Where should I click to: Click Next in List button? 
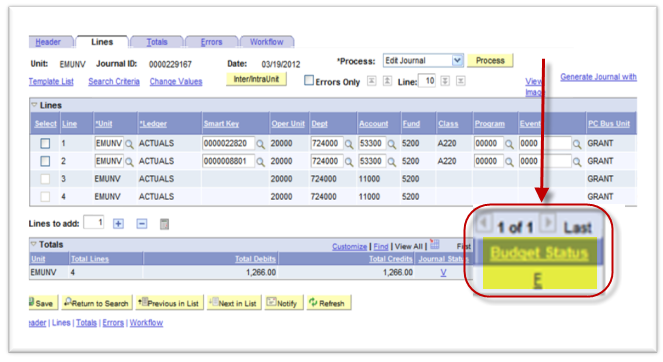[234, 303]
